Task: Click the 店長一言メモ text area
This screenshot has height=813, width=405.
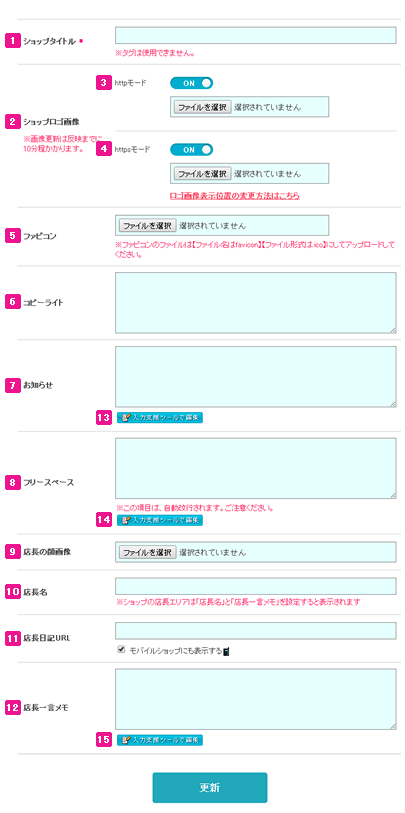Action: pyautogui.click(x=256, y=699)
